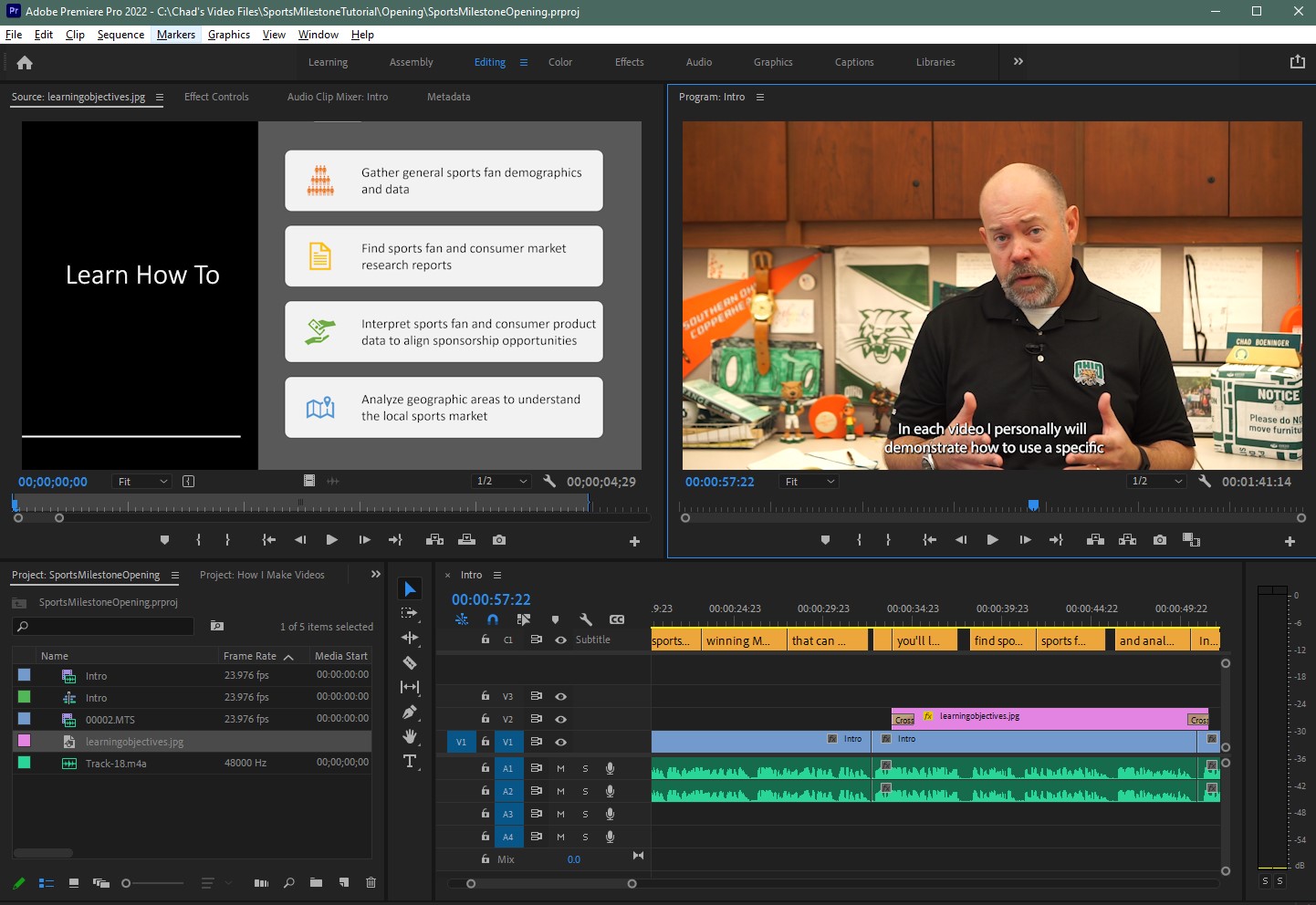Open Find search icon in Project panel
Viewport: 1316px width, 905px height.
click(288, 882)
